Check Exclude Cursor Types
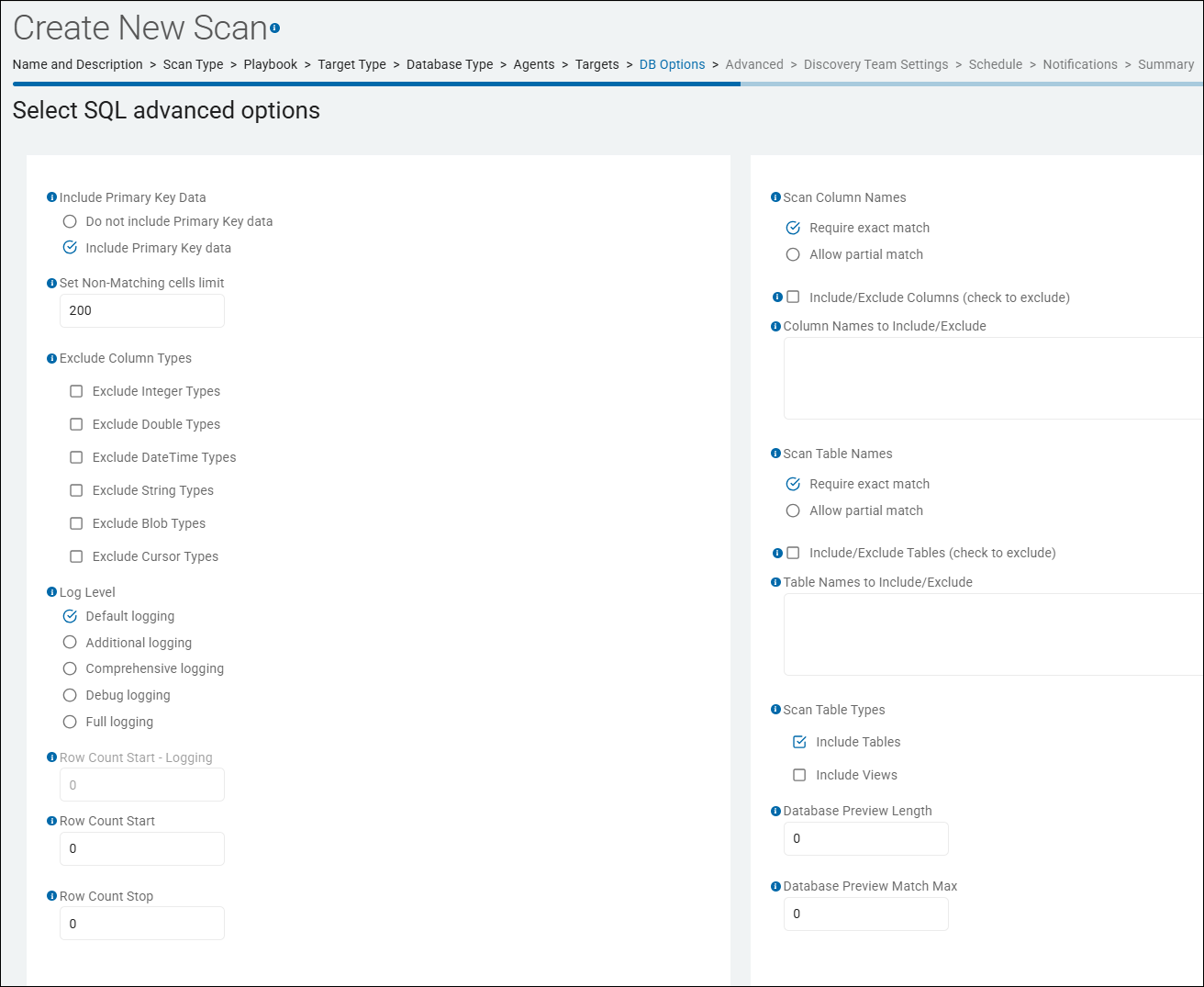Viewport: 1204px width, 987px height. (76, 556)
